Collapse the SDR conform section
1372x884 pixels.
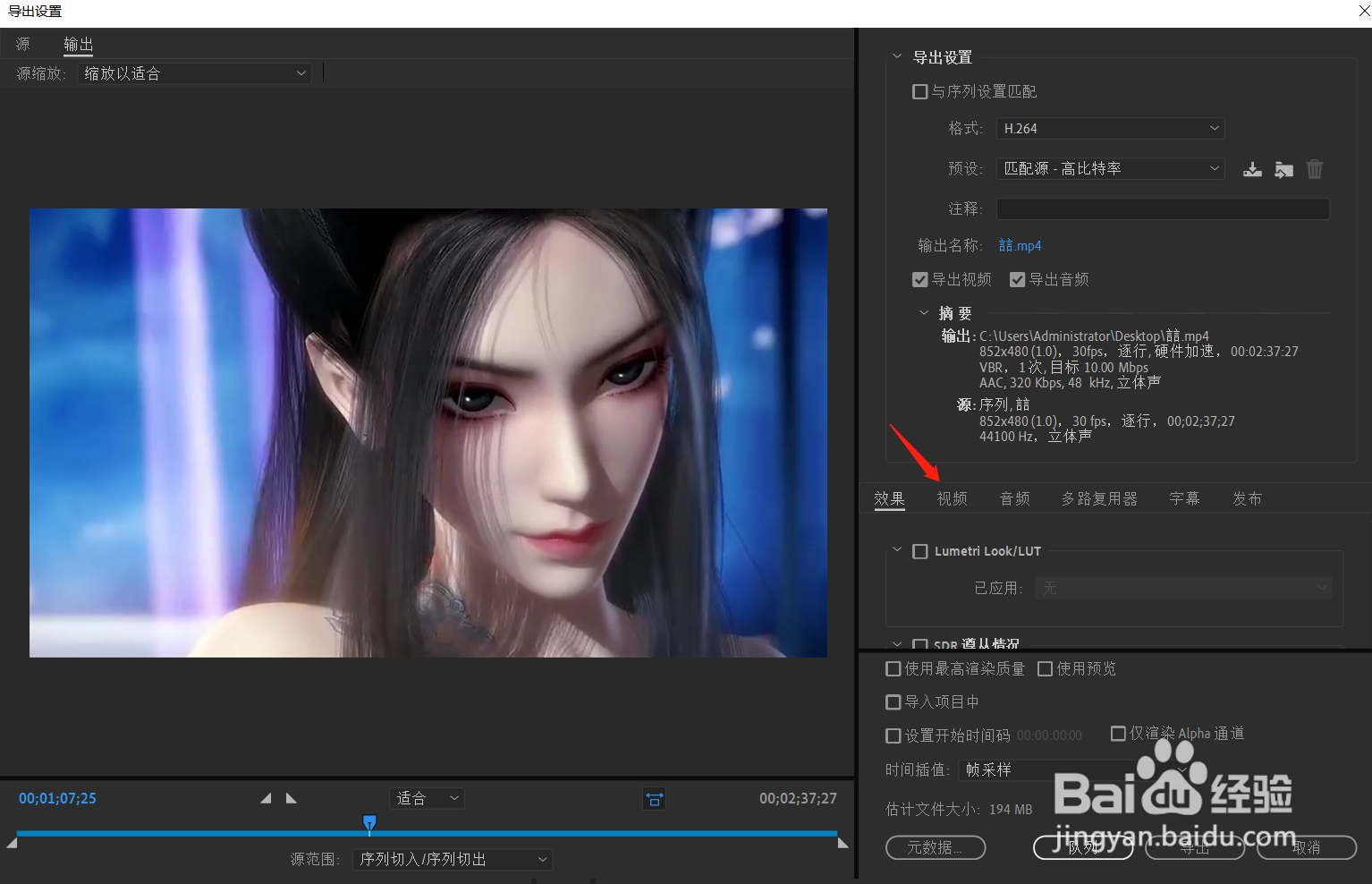(897, 644)
